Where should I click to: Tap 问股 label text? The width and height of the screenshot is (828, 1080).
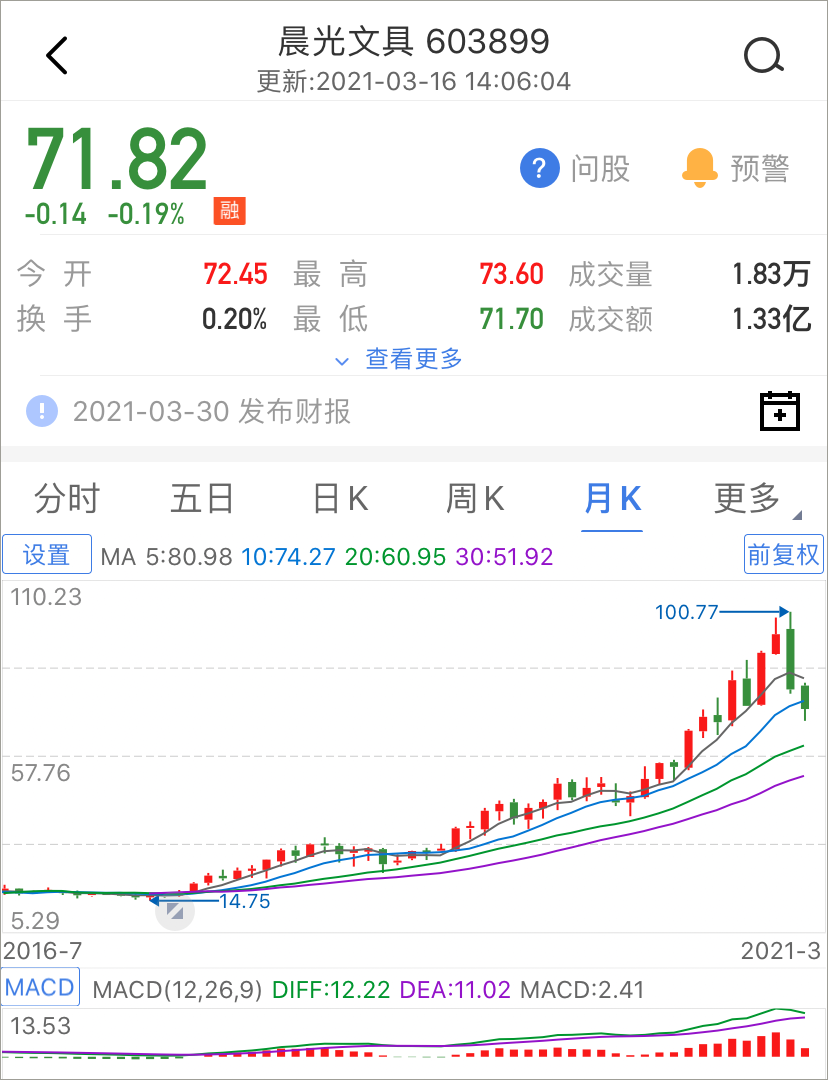tap(600, 169)
